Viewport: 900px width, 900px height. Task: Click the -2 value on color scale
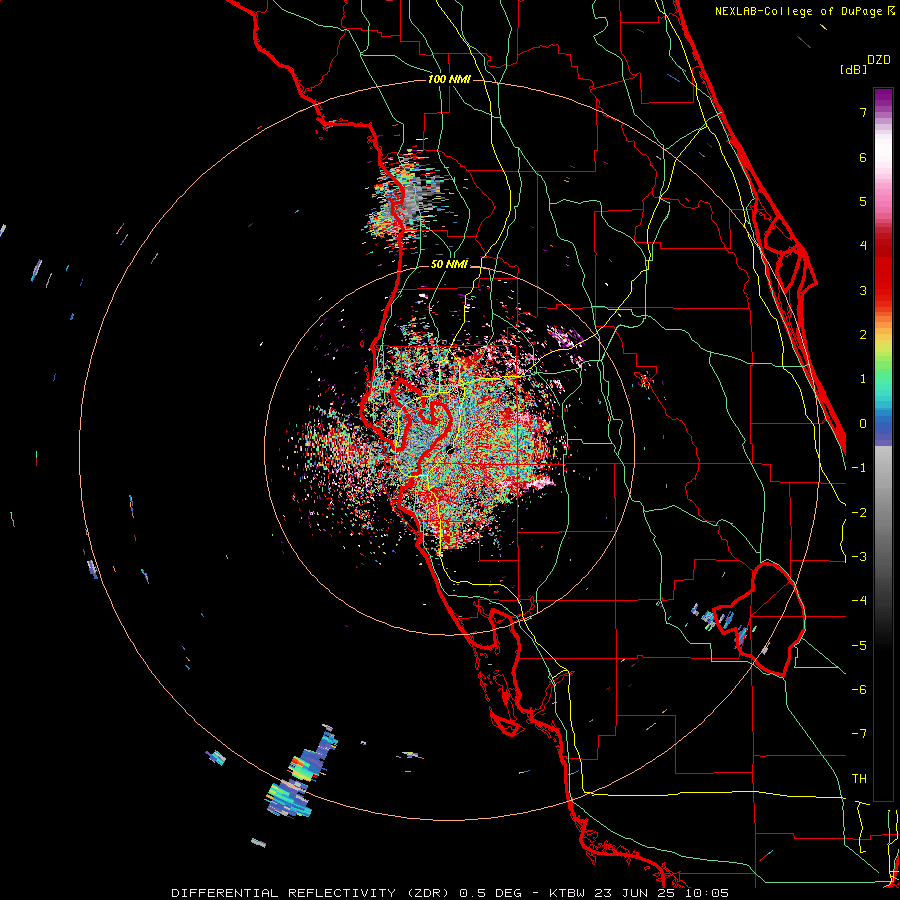coord(859,513)
